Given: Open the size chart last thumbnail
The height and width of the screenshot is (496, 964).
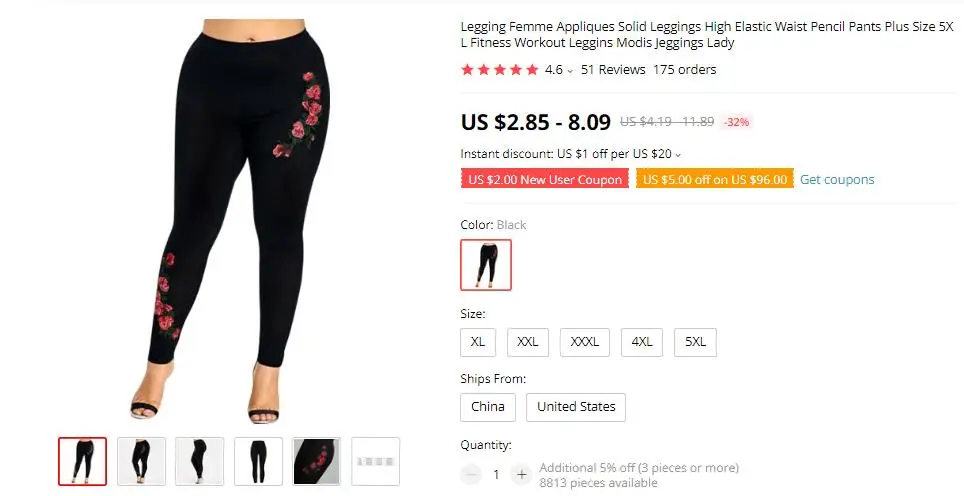Looking at the screenshot, I should click(375, 461).
